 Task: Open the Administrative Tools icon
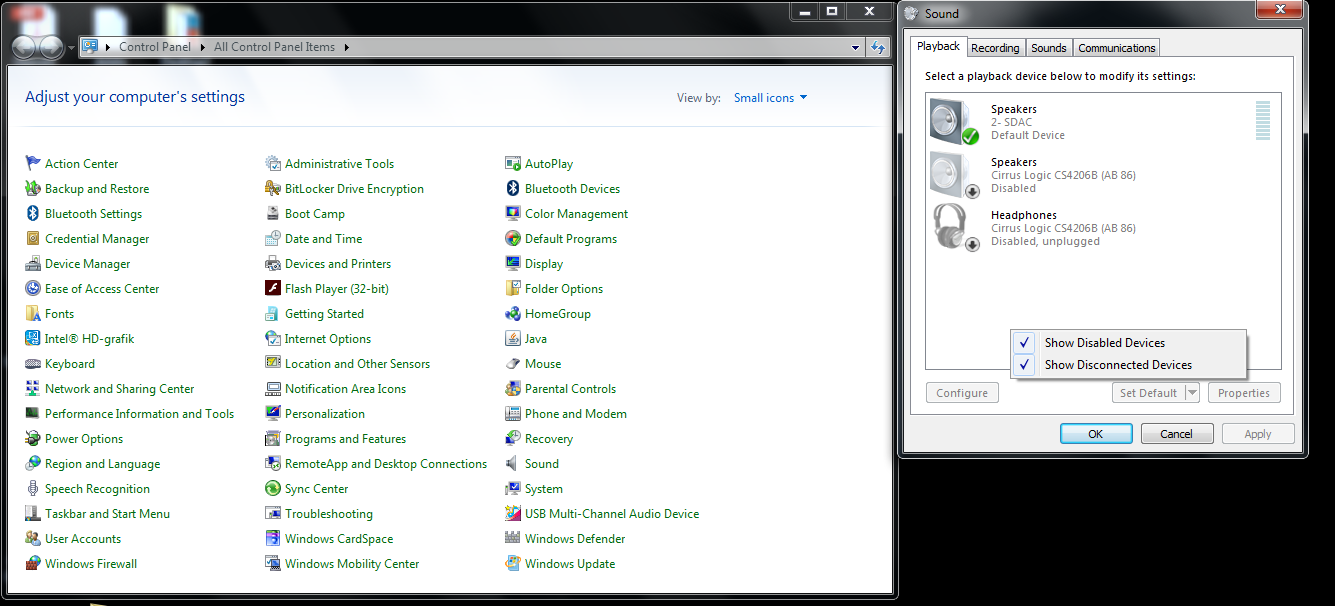pyautogui.click(x=273, y=164)
